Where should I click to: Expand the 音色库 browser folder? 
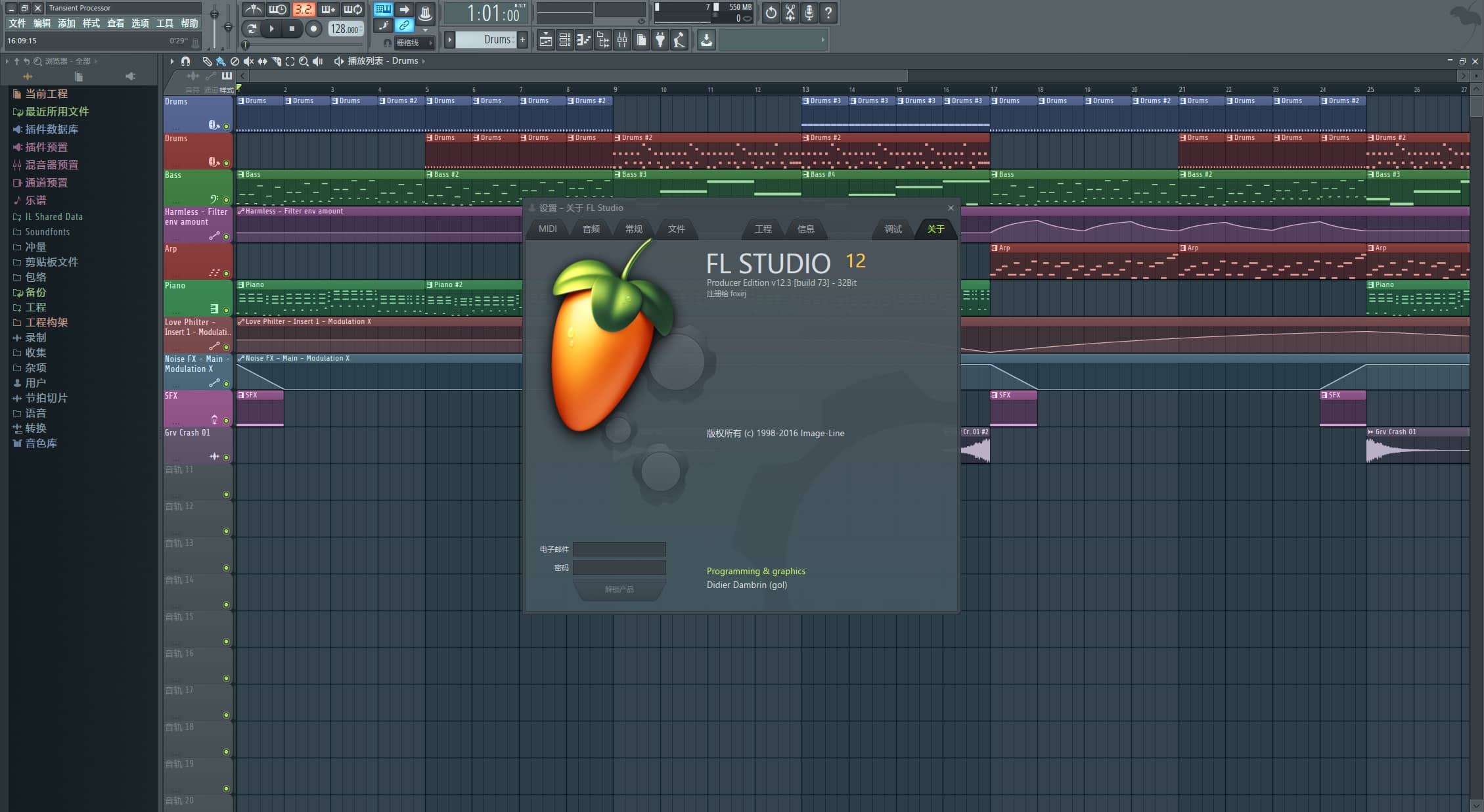point(41,443)
